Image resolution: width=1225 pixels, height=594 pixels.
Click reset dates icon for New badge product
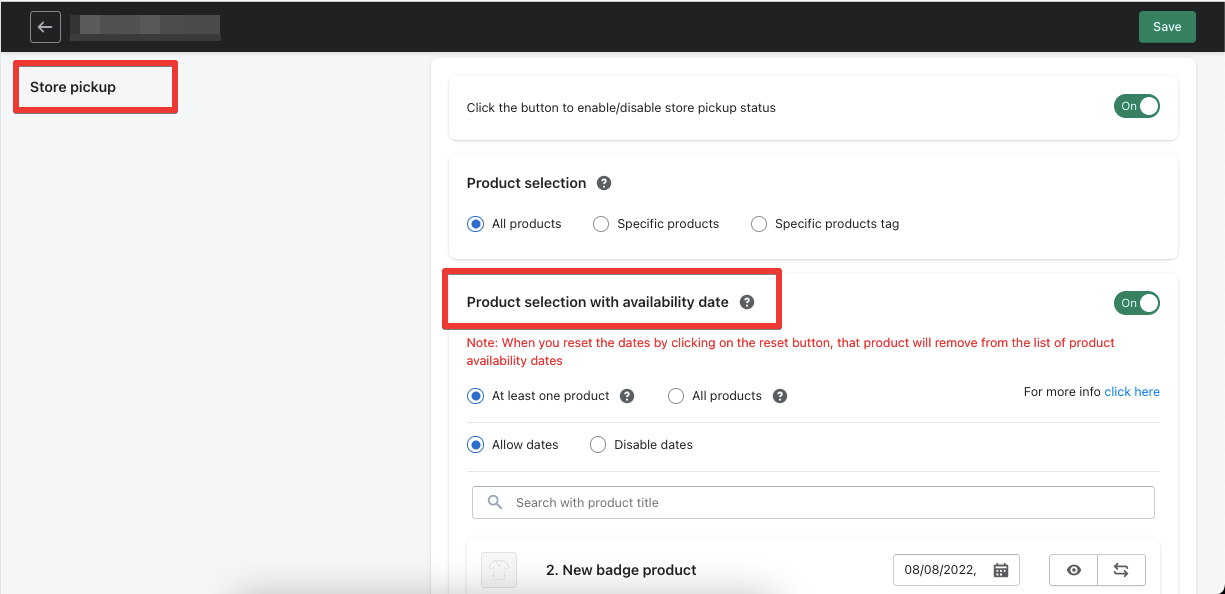coord(1121,570)
